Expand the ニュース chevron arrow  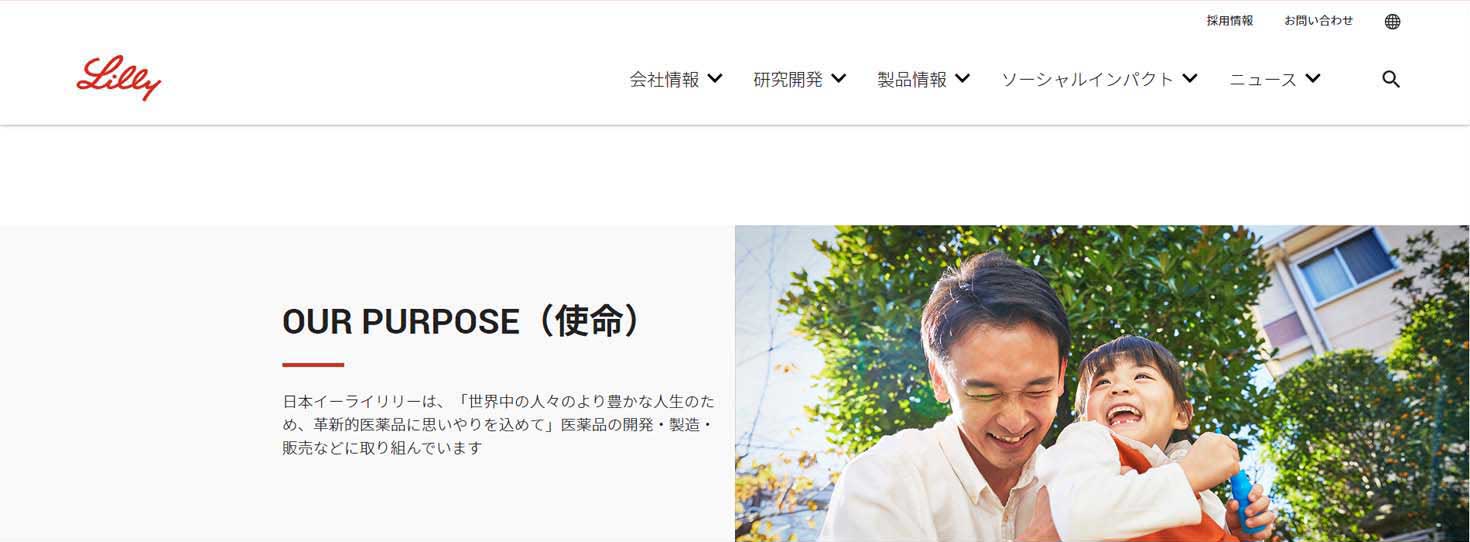click(x=1313, y=78)
